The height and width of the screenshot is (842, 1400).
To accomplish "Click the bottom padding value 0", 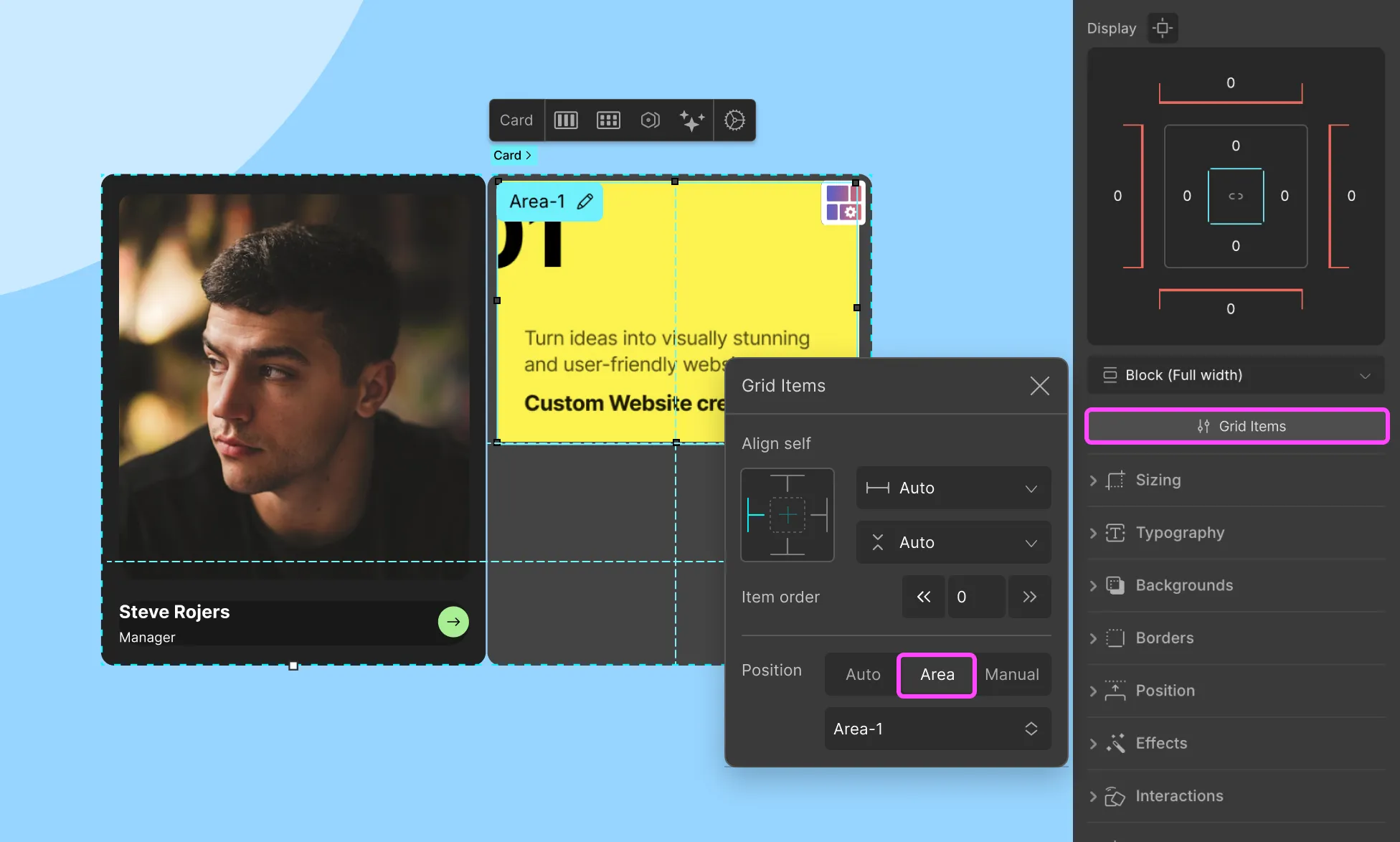I will coord(1236,246).
